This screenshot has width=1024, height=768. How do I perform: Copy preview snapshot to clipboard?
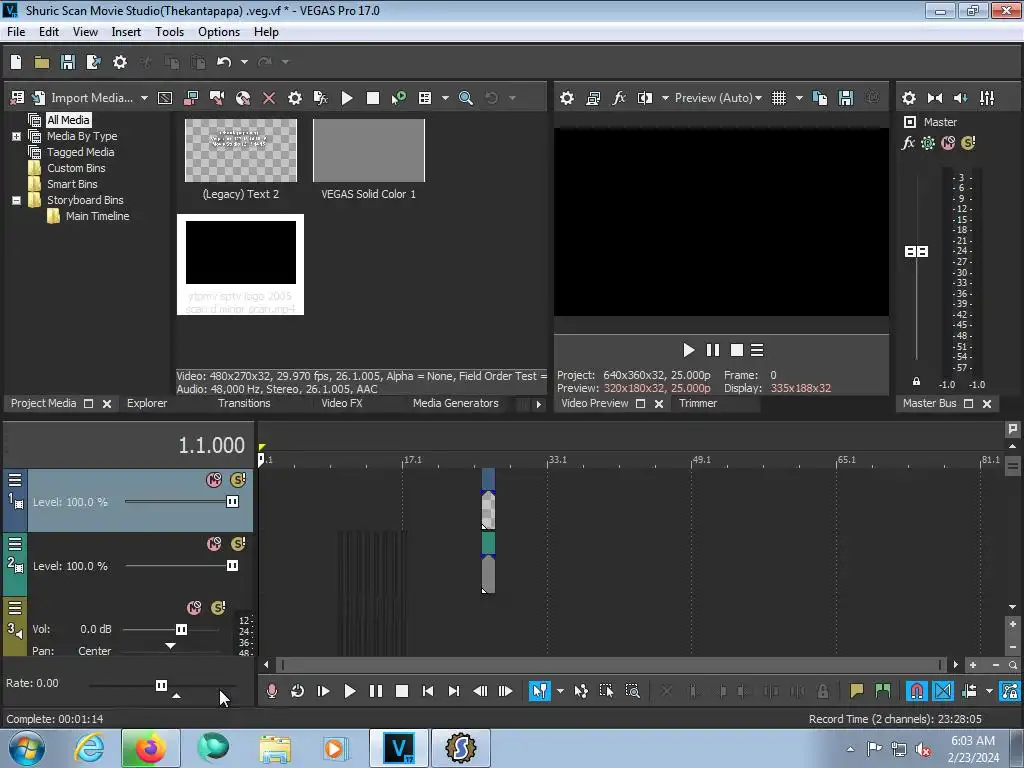pos(820,98)
